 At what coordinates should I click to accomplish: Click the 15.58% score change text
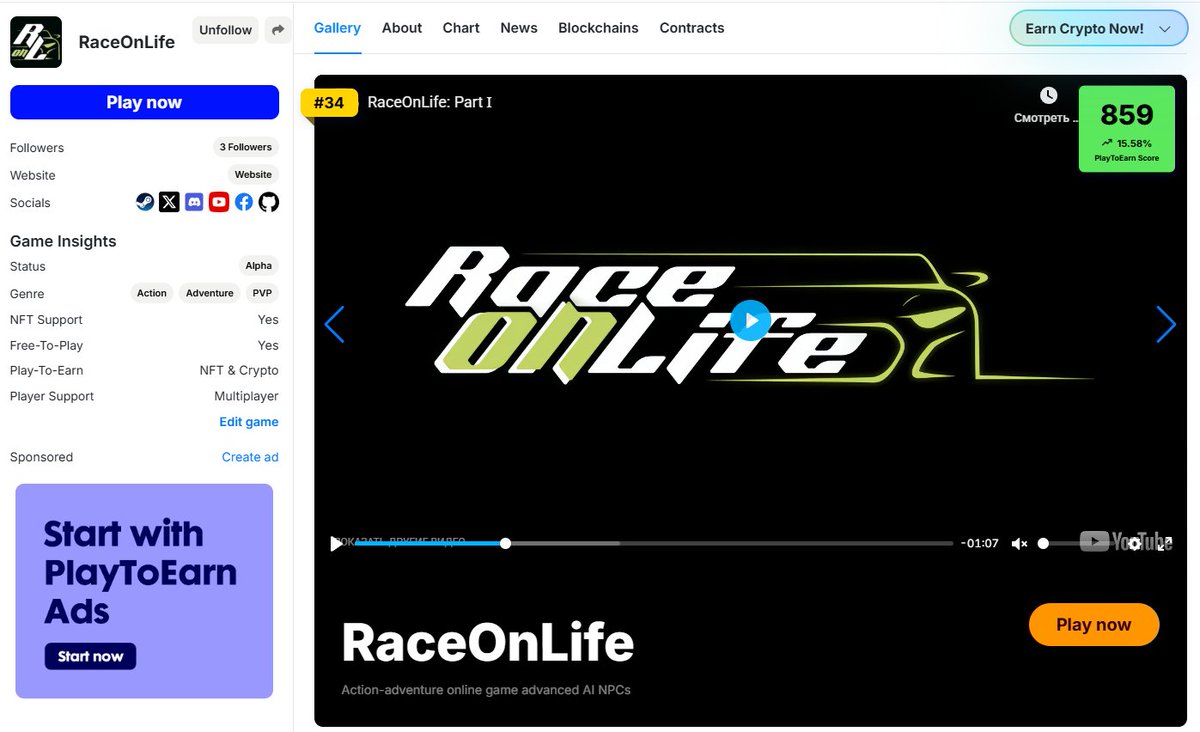1134,144
